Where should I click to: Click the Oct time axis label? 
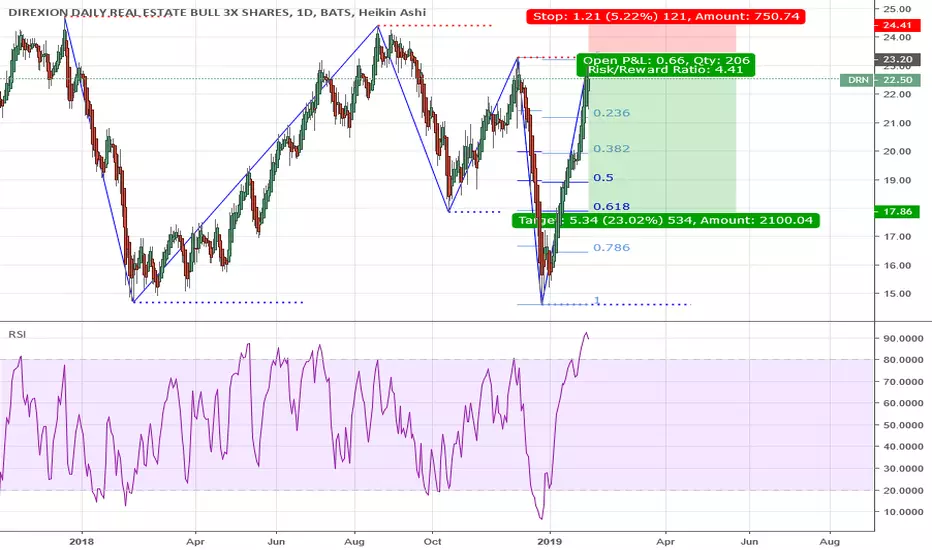pos(432,542)
